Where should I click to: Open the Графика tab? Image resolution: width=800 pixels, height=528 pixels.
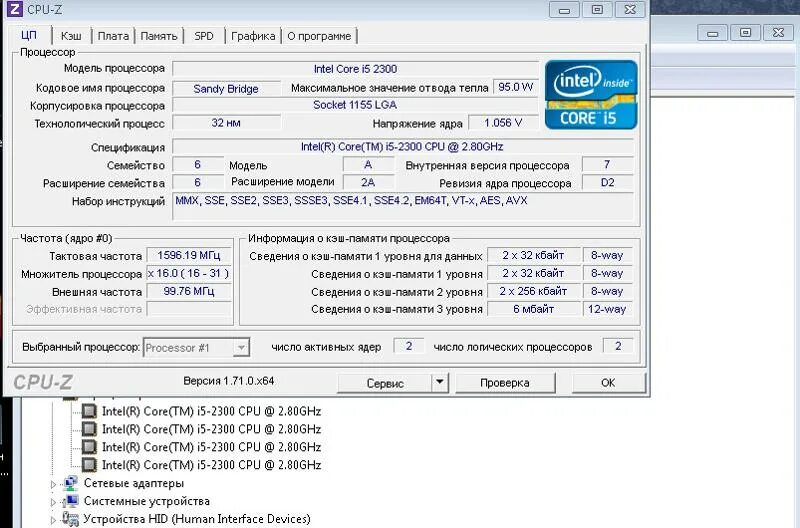click(x=253, y=36)
